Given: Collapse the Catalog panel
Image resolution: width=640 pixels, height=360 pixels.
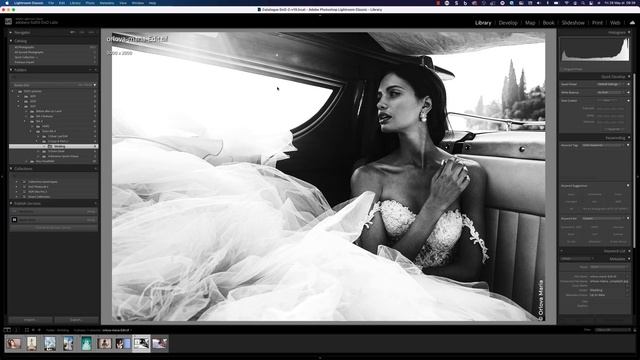Looking at the screenshot, I should tap(11, 41).
